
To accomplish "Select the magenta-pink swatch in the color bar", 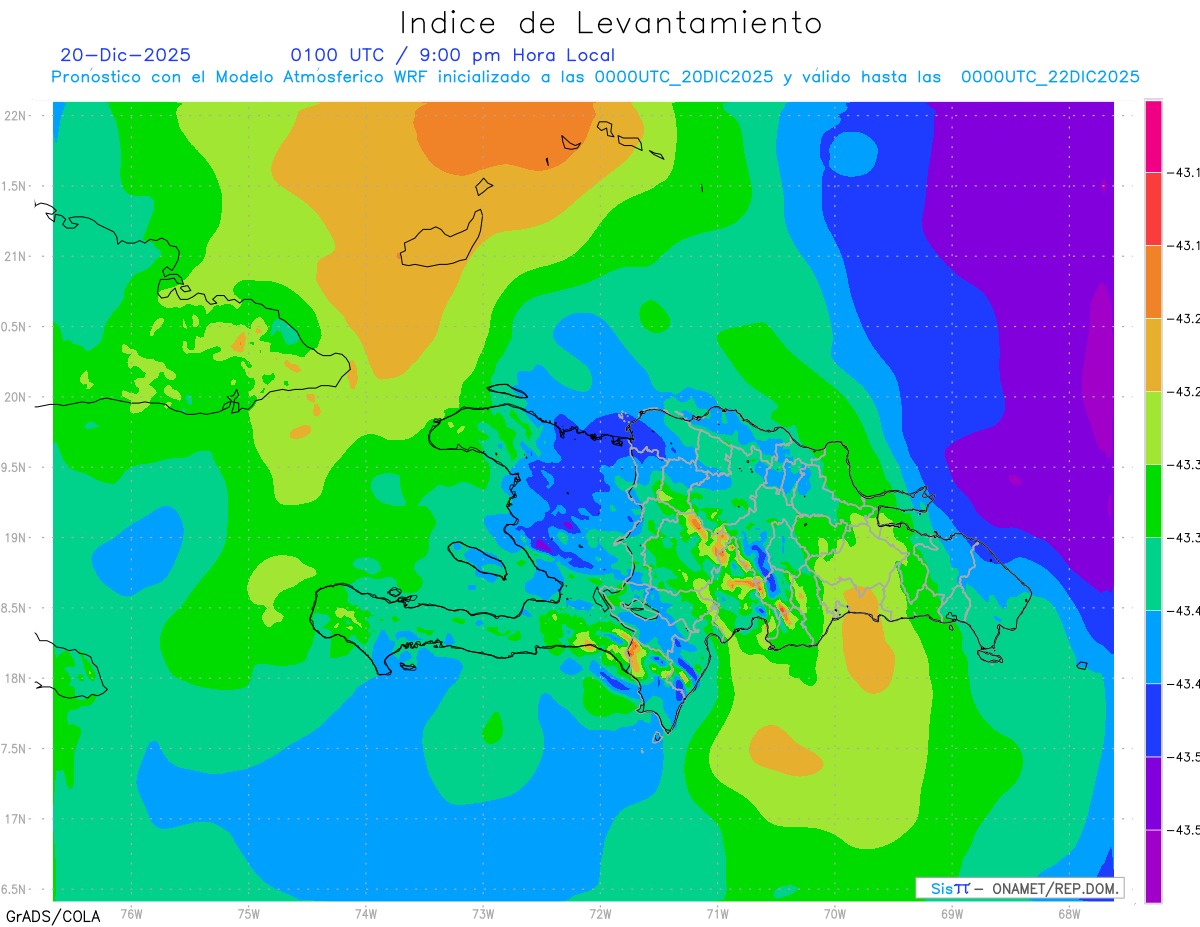I will point(1153,136).
